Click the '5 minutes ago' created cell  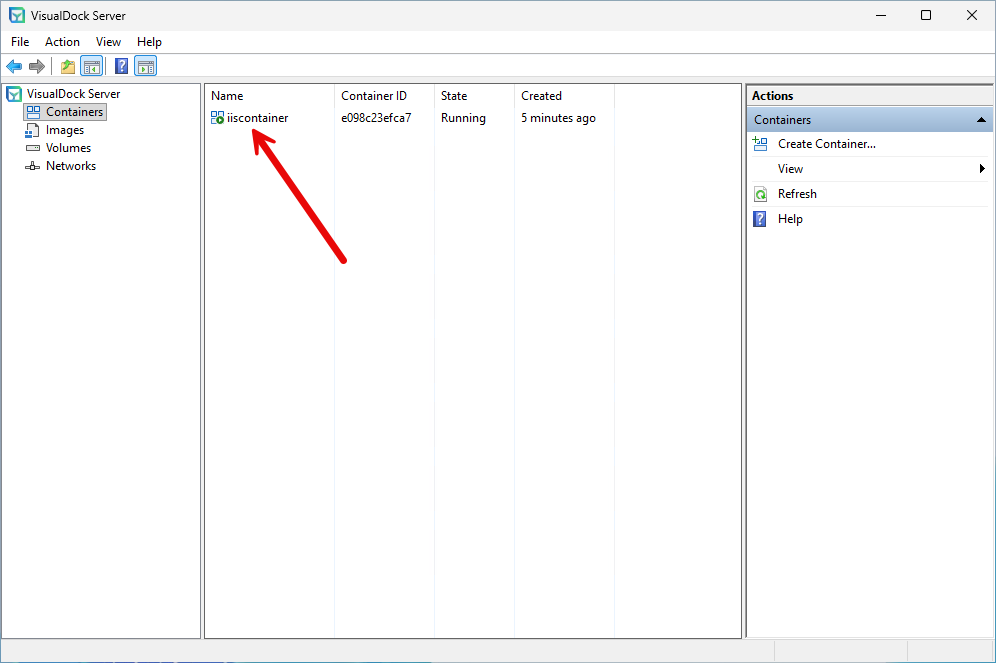click(558, 118)
